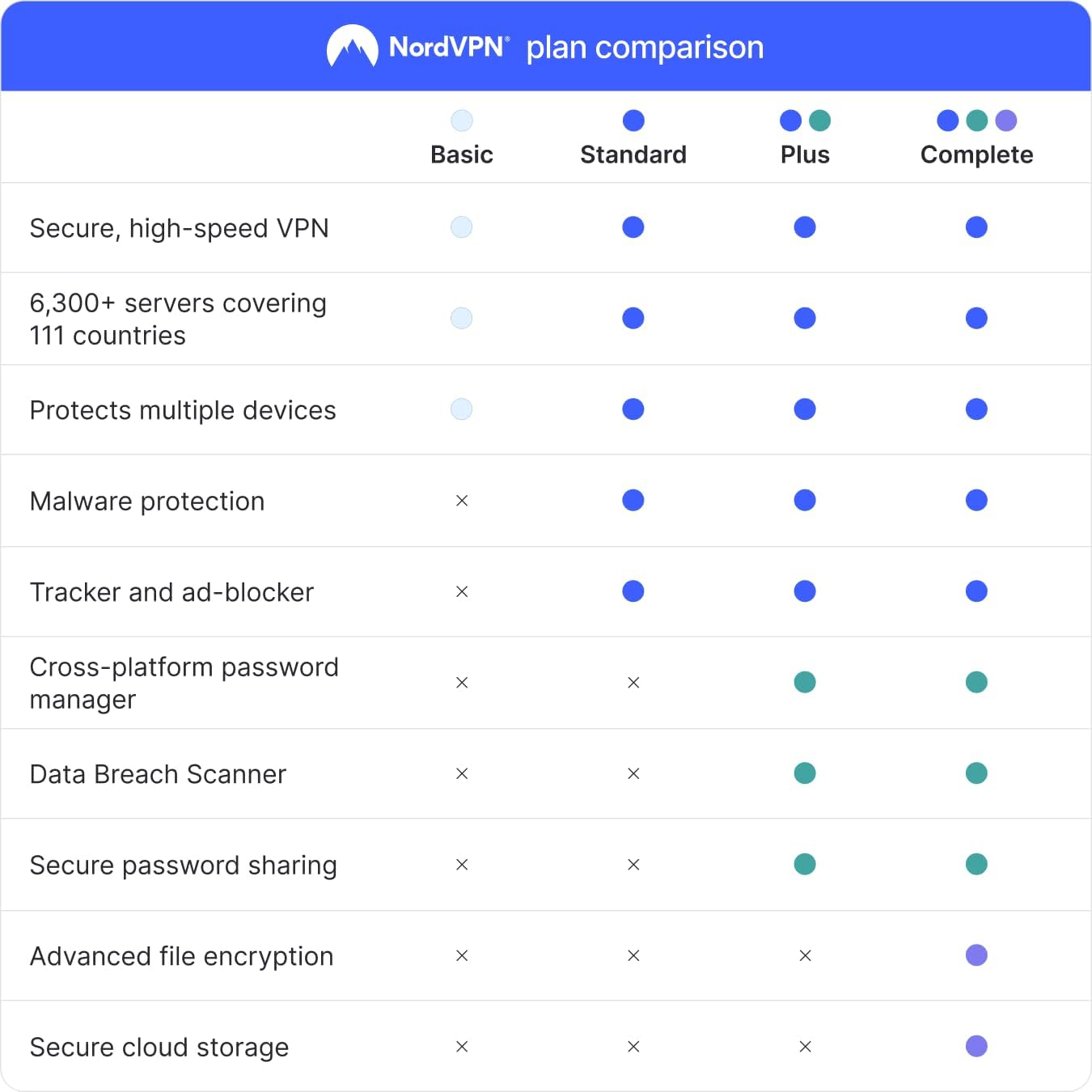Click the Secure, high-speed VPN feature label
Image resolution: width=1092 pixels, height=1092 pixels.
click(x=179, y=228)
